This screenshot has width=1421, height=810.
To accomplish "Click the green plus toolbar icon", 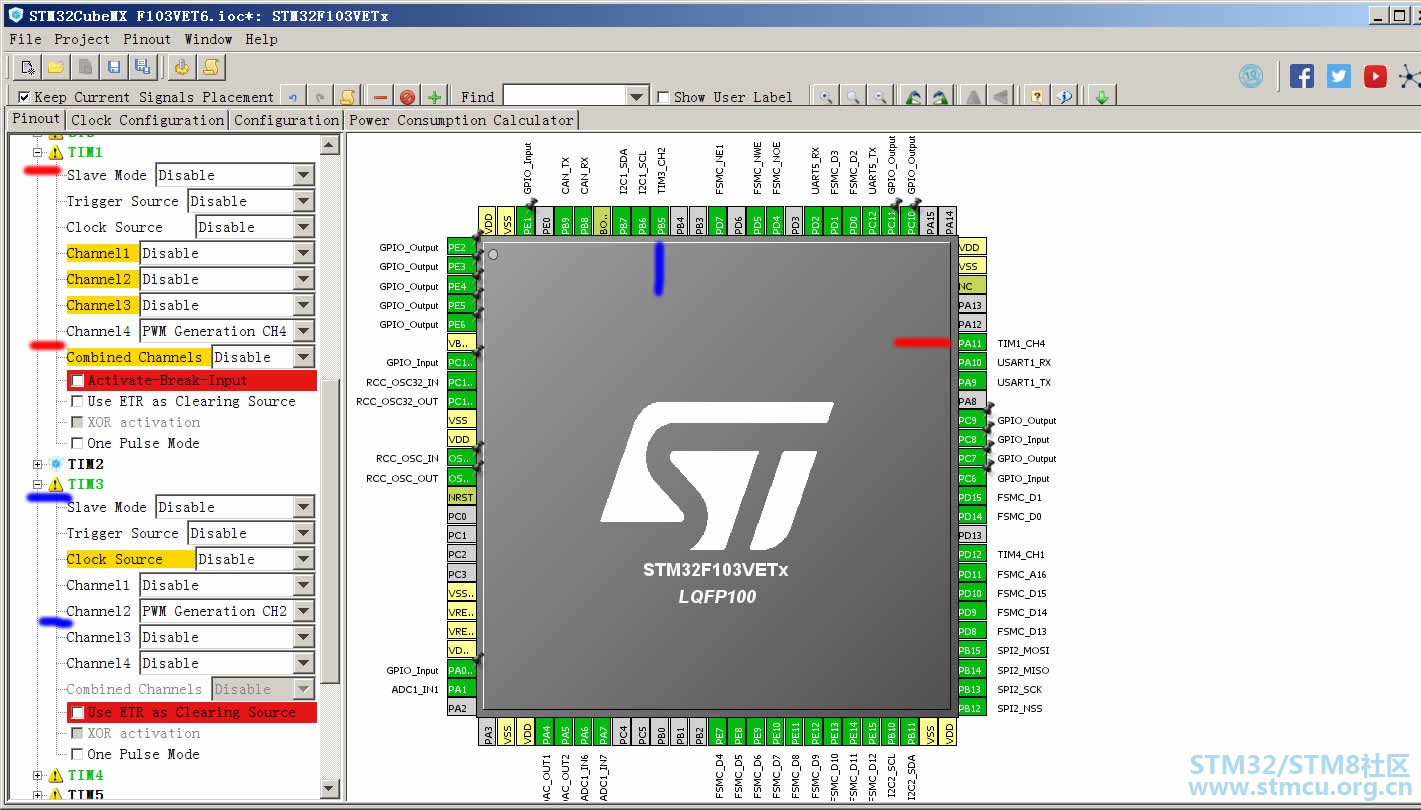I will pyautogui.click(x=434, y=97).
